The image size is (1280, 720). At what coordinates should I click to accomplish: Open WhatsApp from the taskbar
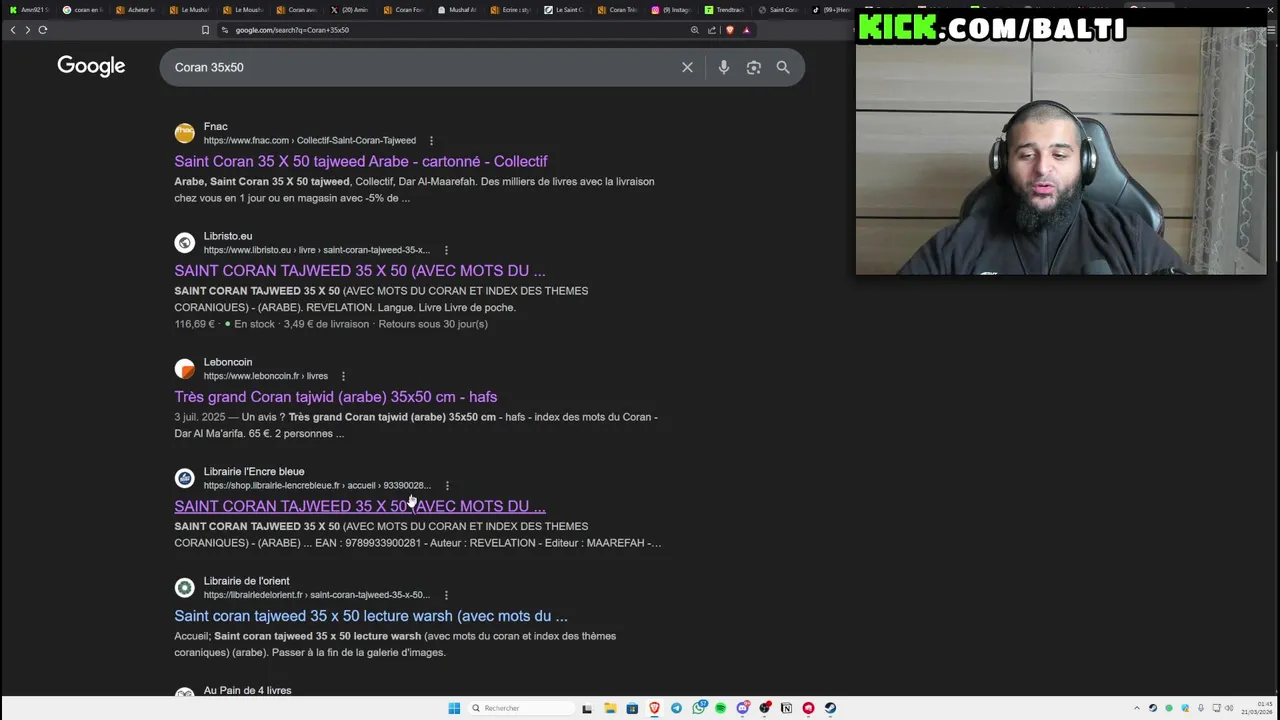[699, 708]
